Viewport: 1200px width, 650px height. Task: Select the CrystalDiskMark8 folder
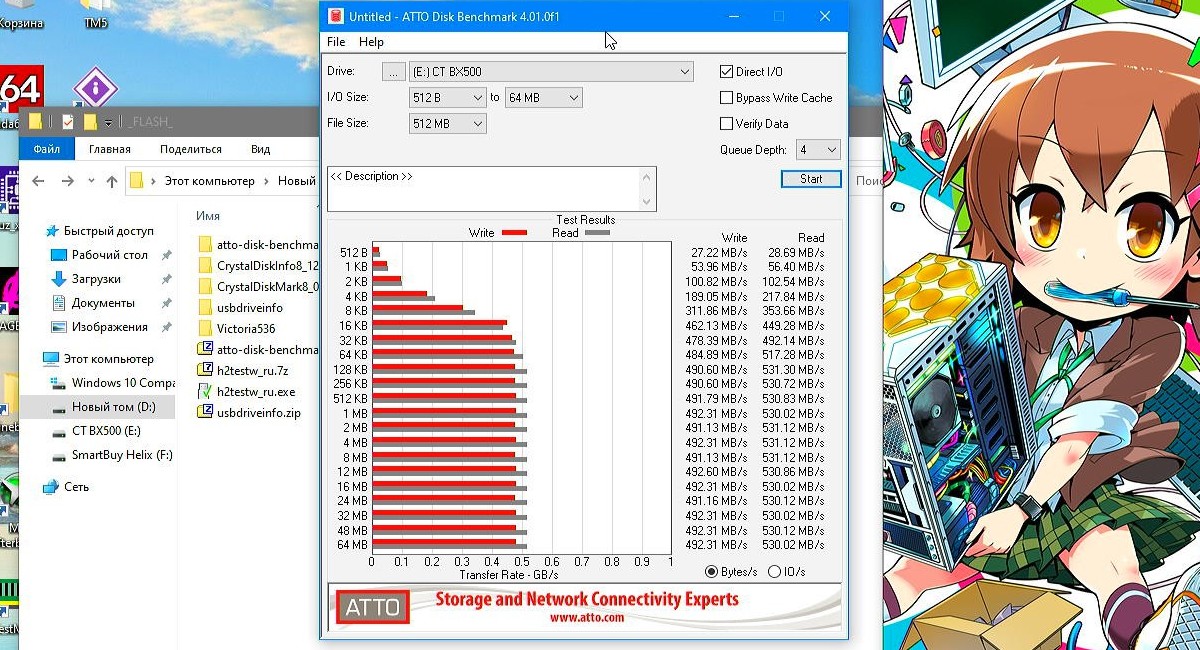click(258, 286)
